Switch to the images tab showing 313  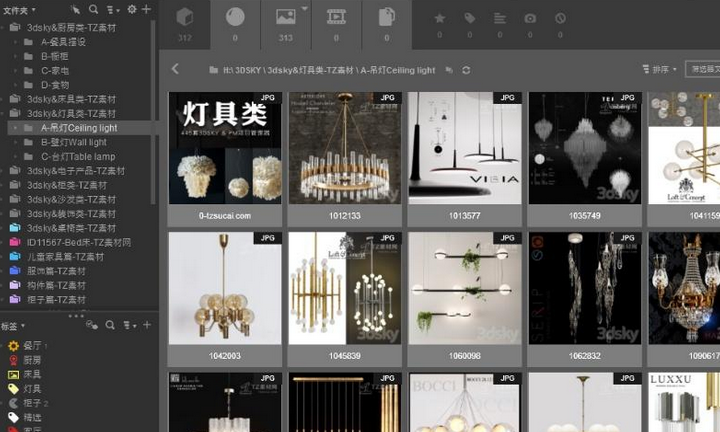[285, 25]
